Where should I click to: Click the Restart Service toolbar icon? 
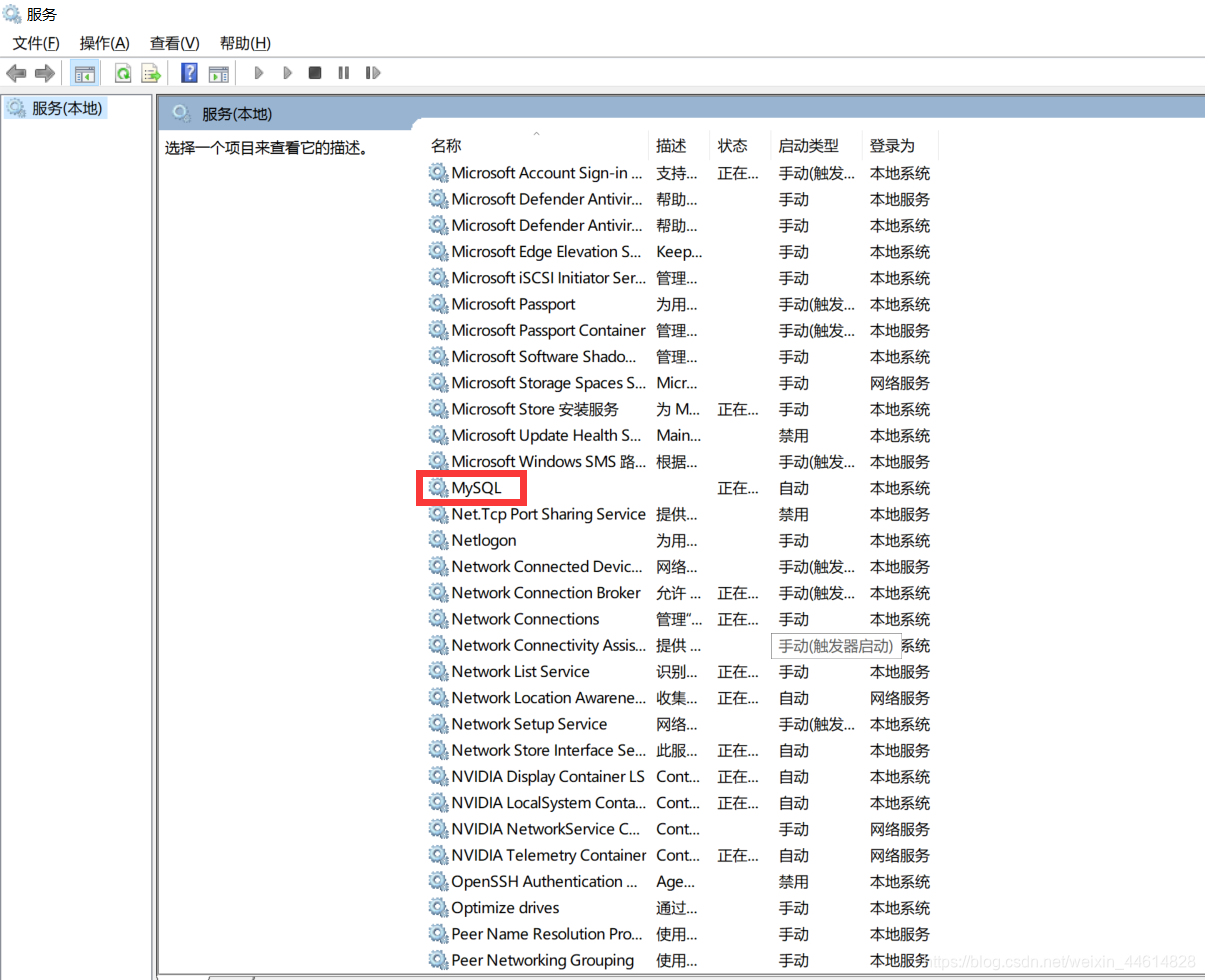(372, 73)
